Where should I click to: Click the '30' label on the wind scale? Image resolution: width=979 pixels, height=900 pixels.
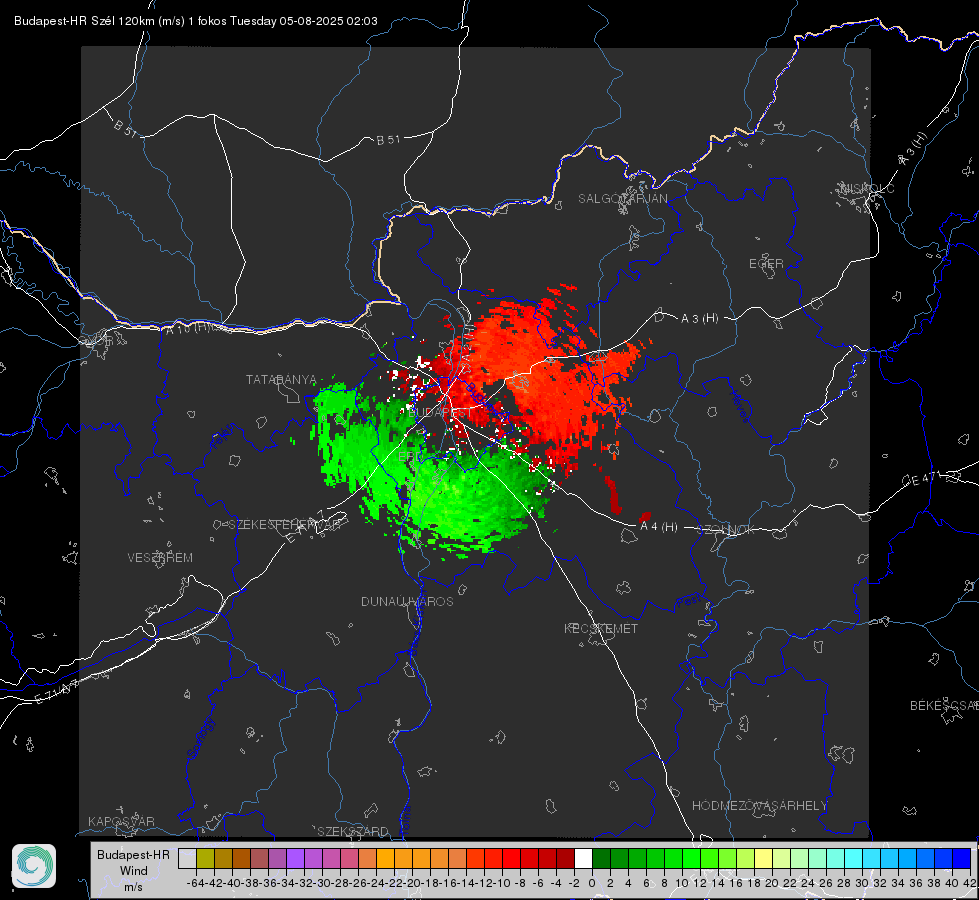[862, 883]
